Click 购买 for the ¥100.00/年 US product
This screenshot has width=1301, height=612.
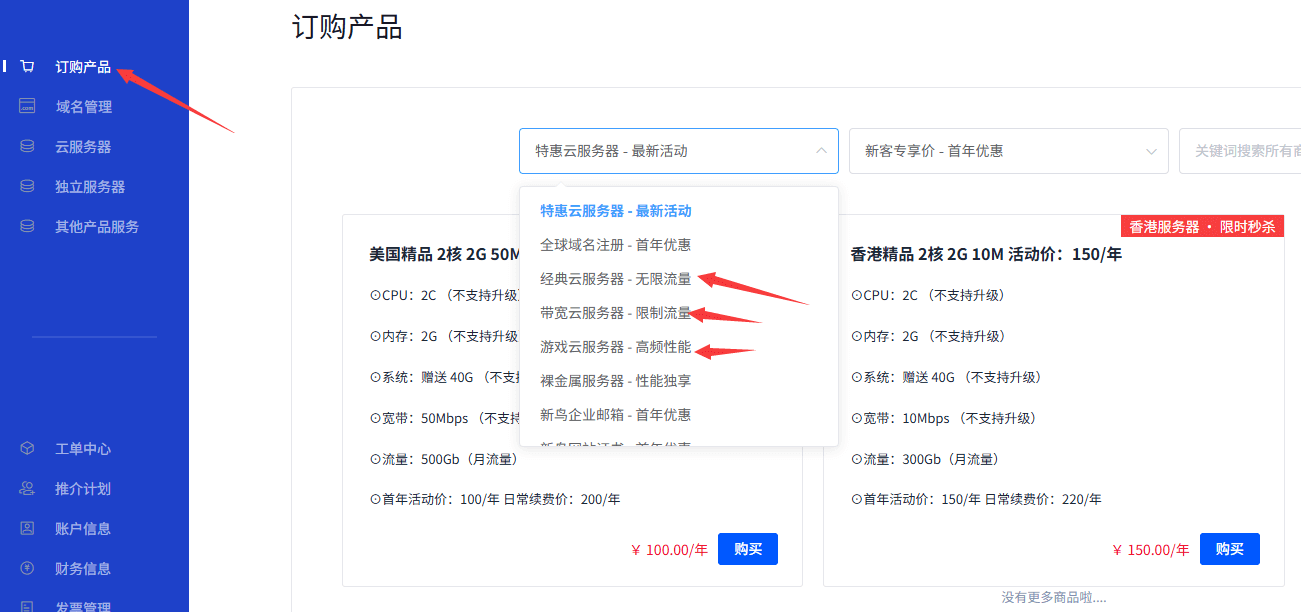tap(748, 549)
